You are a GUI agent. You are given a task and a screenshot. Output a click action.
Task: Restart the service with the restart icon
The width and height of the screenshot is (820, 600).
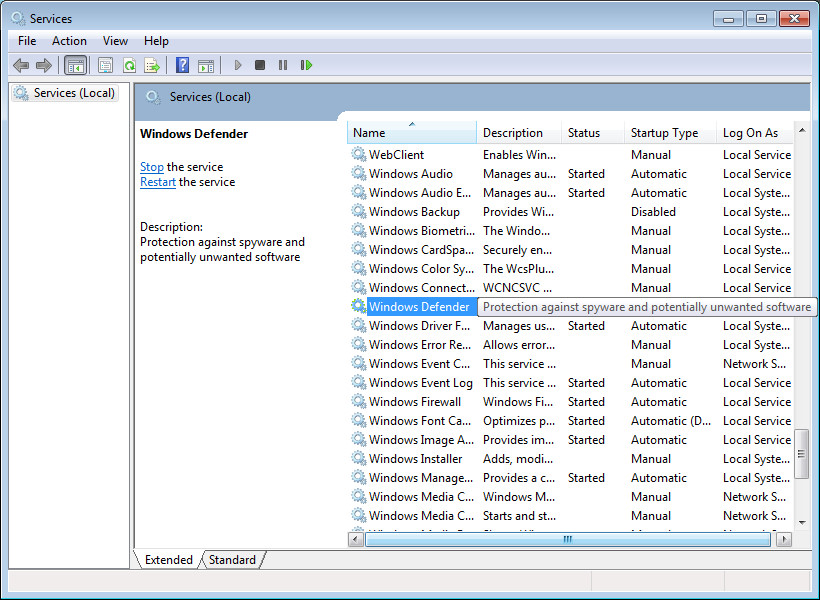[x=306, y=64]
